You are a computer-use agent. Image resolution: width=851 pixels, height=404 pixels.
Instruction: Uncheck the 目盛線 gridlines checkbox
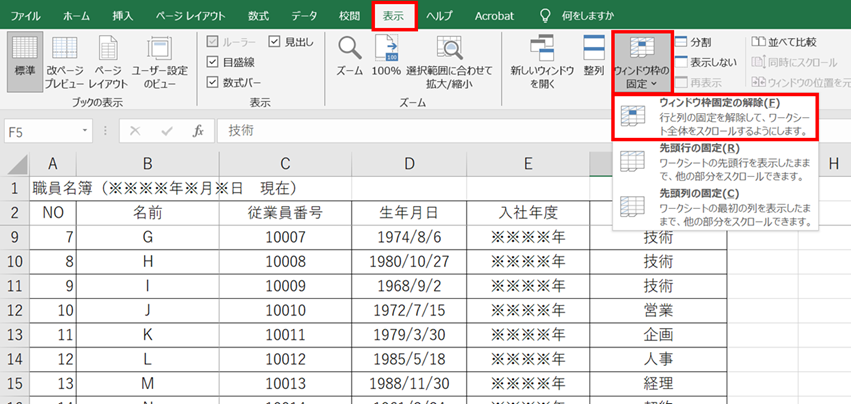pyautogui.click(x=213, y=62)
